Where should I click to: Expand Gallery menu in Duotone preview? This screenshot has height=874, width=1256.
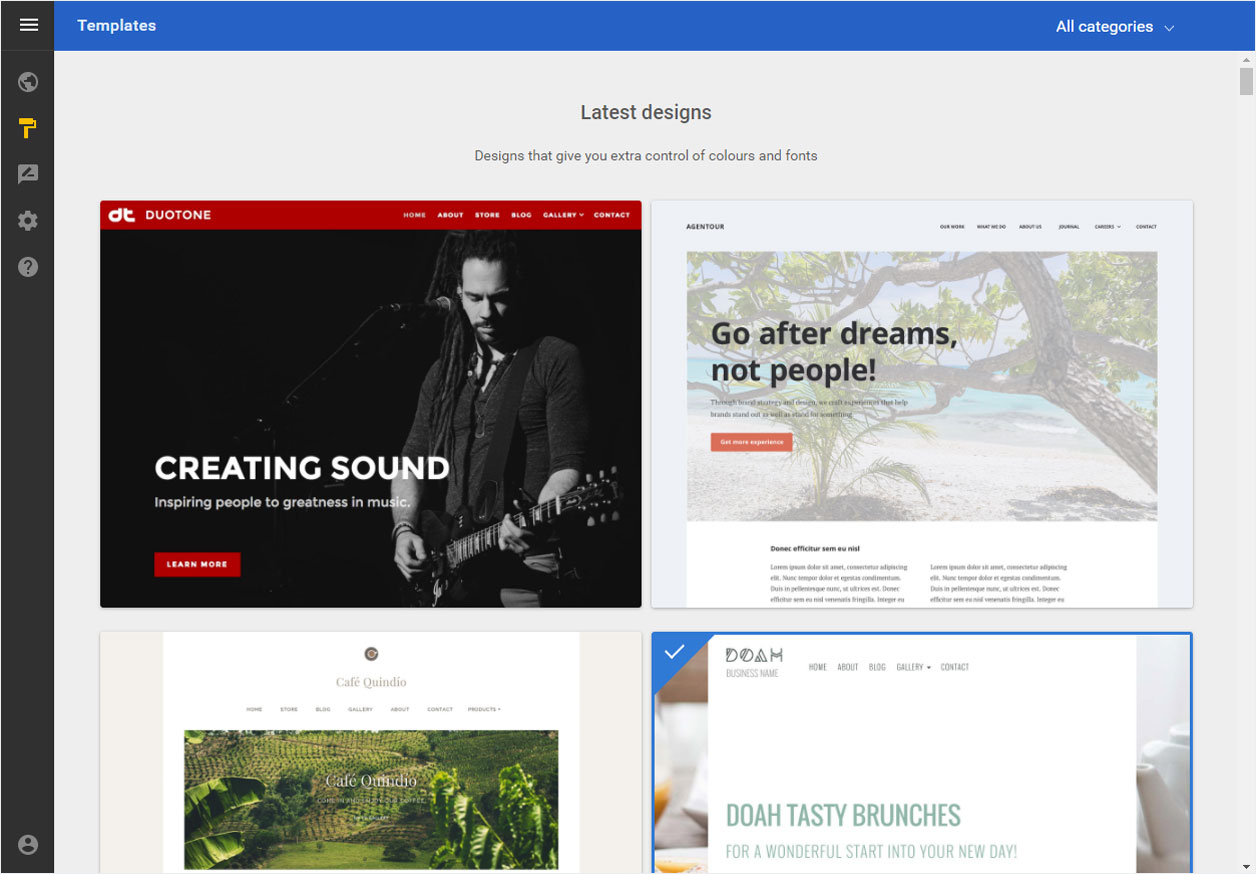tap(563, 215)
